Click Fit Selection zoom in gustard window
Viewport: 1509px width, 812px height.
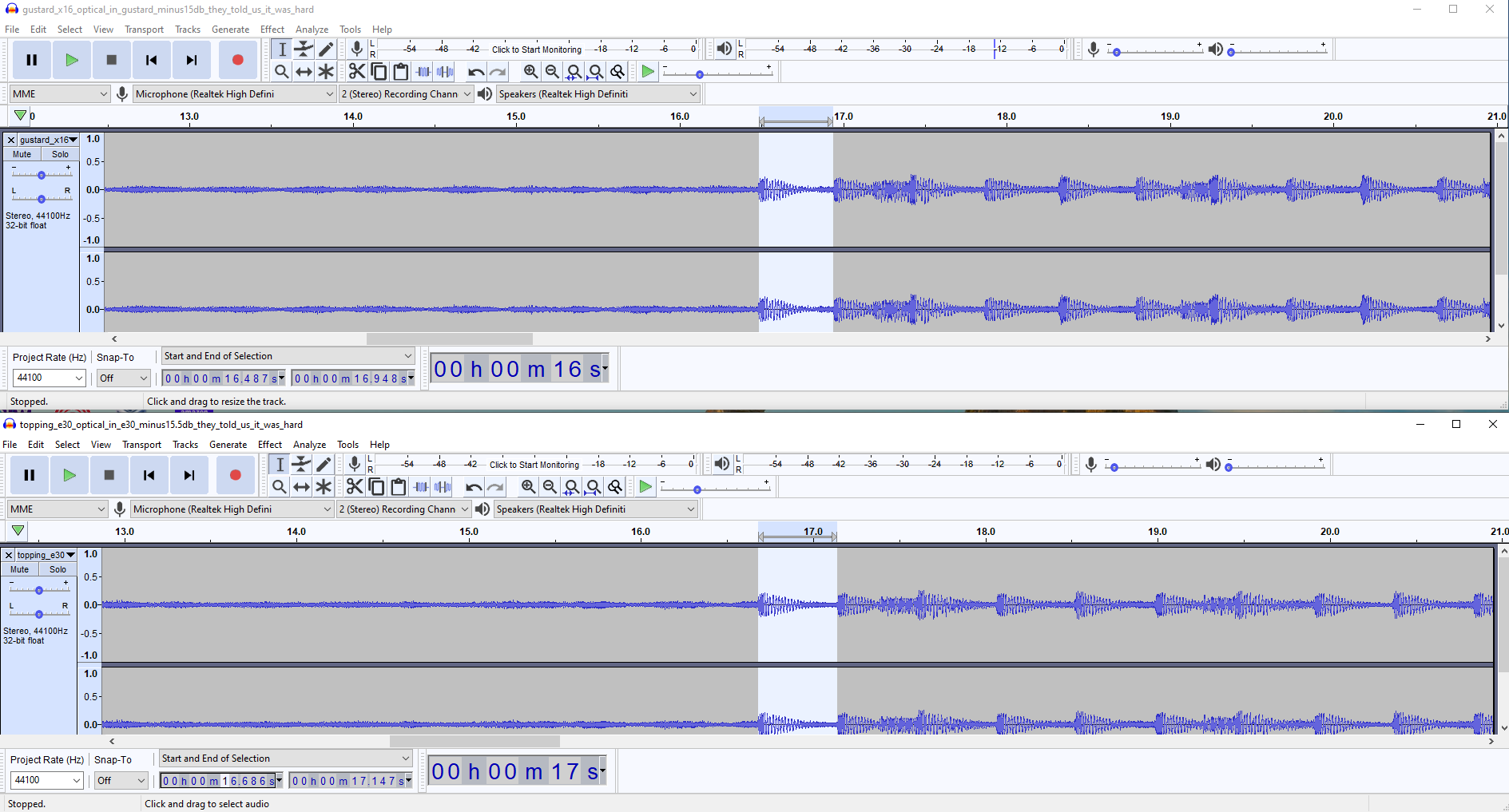pos(574,72)
